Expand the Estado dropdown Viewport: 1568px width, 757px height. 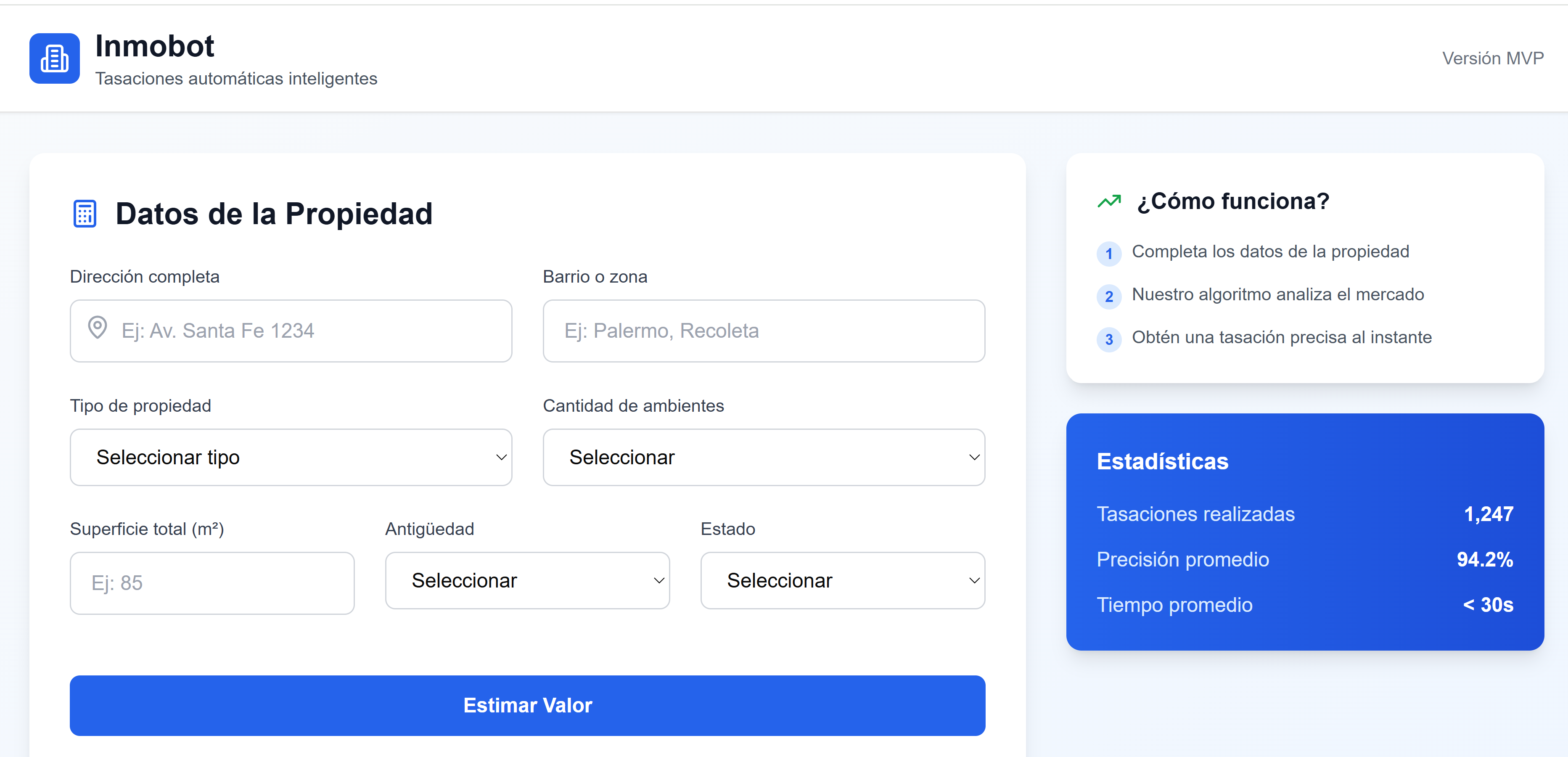[x=842, y=580]
